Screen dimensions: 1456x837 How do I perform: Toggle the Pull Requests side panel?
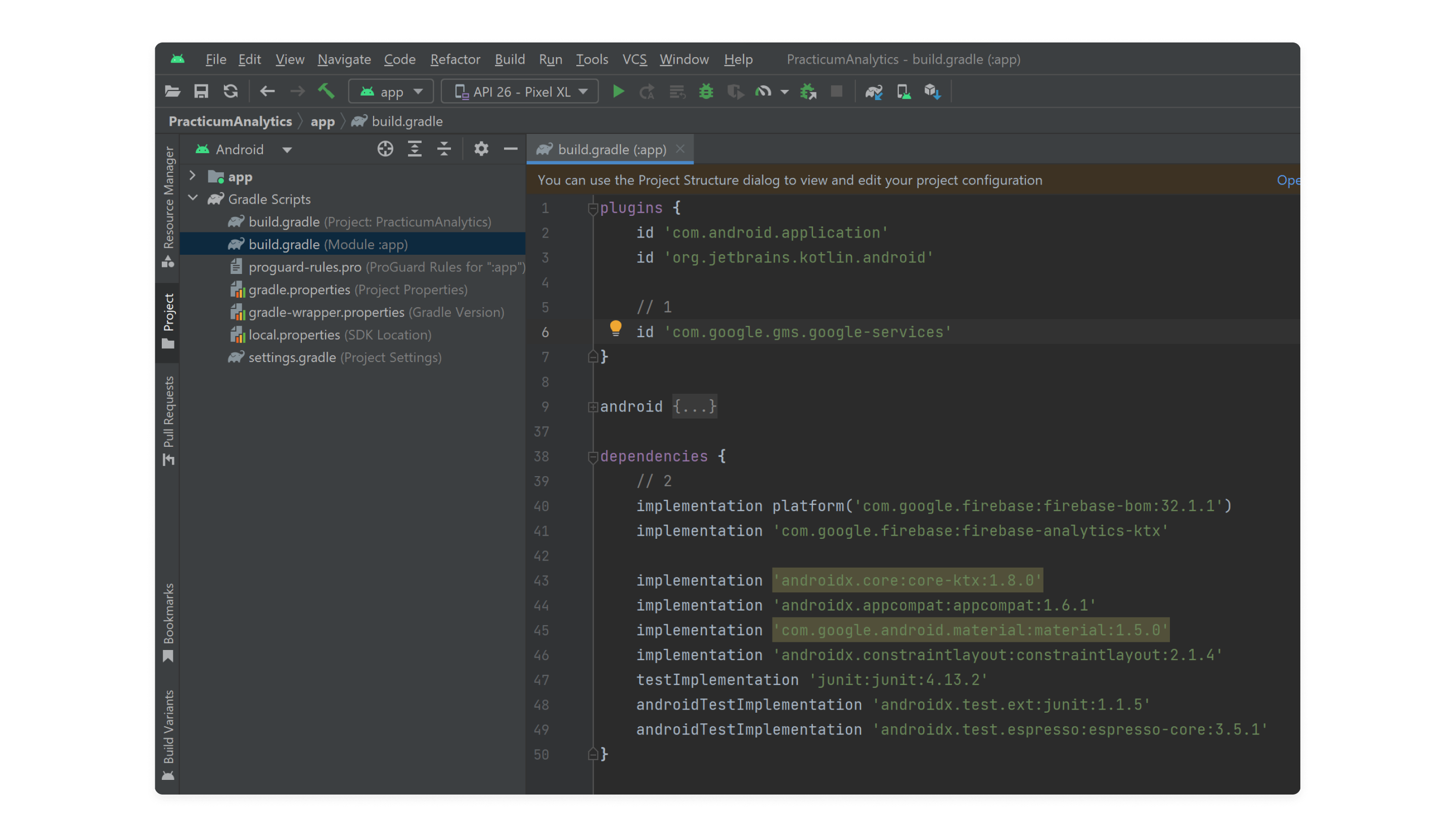[x=168, y=420]
